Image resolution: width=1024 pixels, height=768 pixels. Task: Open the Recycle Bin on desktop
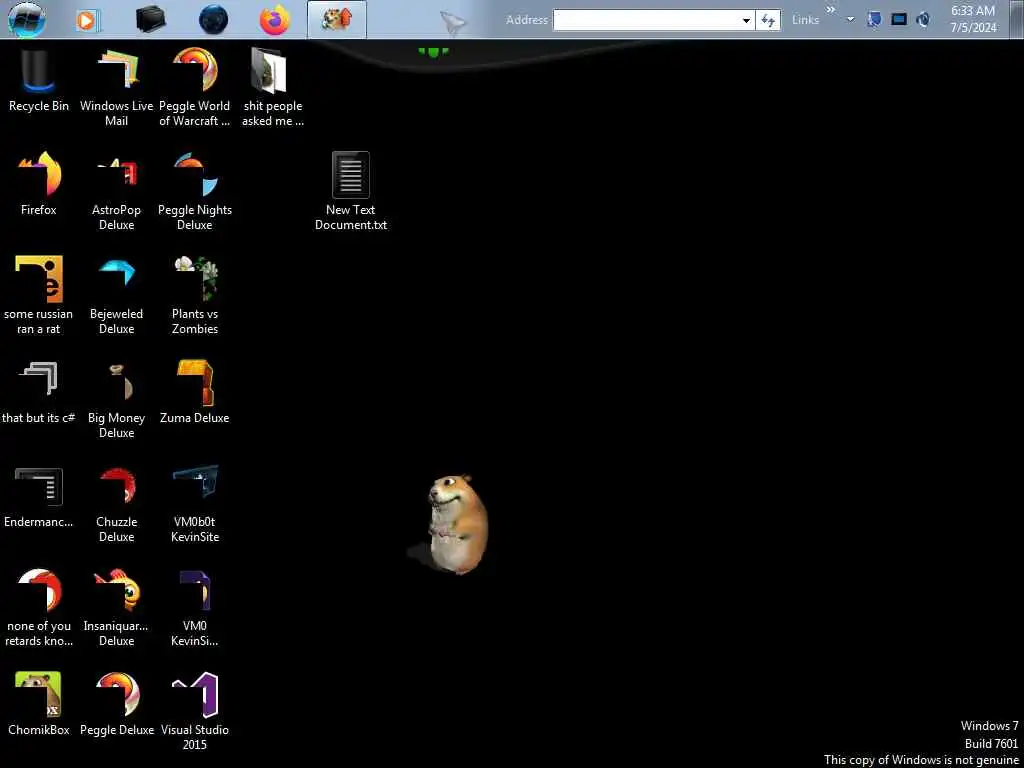click(39, 82)
